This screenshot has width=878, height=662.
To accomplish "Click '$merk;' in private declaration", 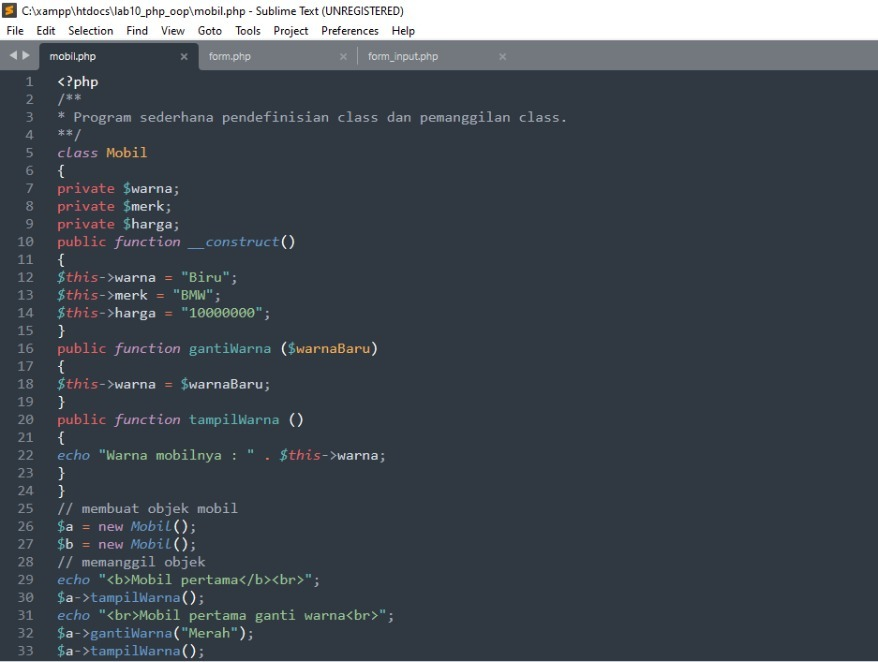I will tap(147, 207).
